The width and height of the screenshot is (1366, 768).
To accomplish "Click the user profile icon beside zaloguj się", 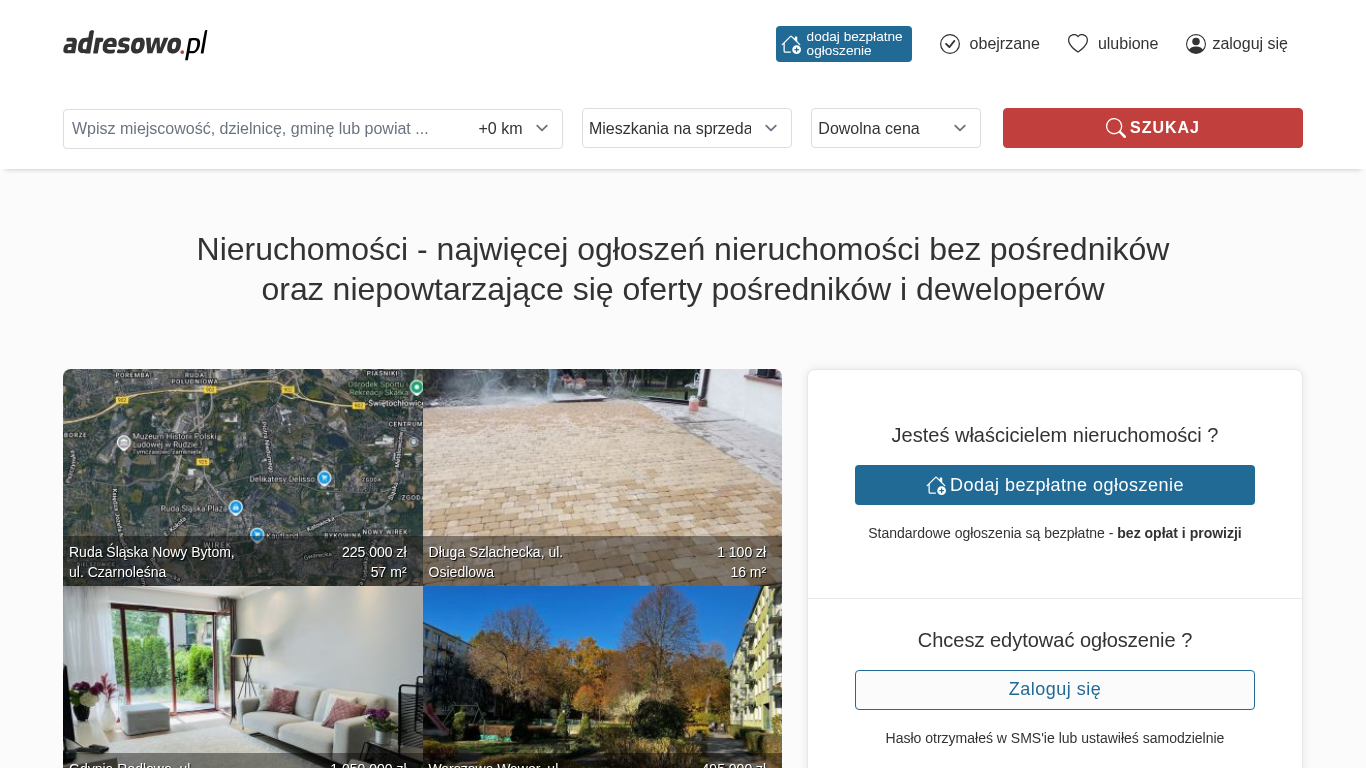I will tap(1195, 44).
